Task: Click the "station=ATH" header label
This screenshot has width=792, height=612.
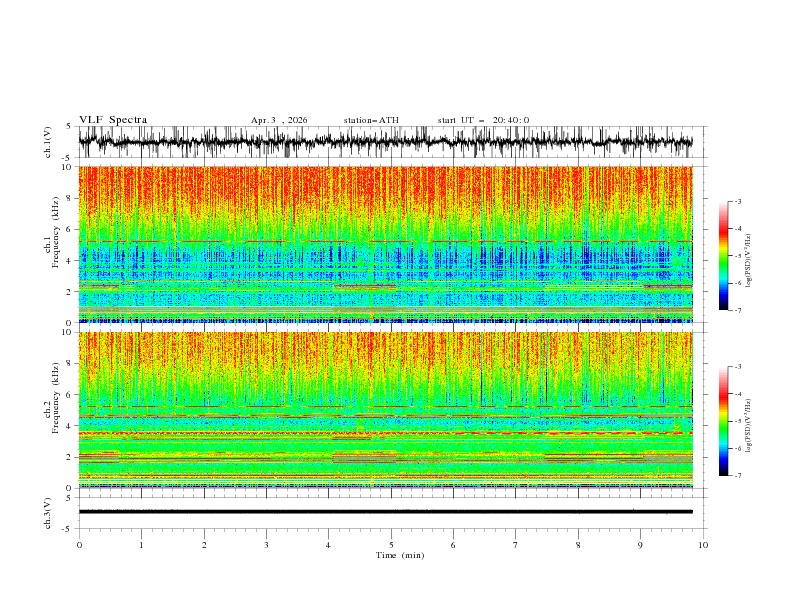Action: coord(371,120)
